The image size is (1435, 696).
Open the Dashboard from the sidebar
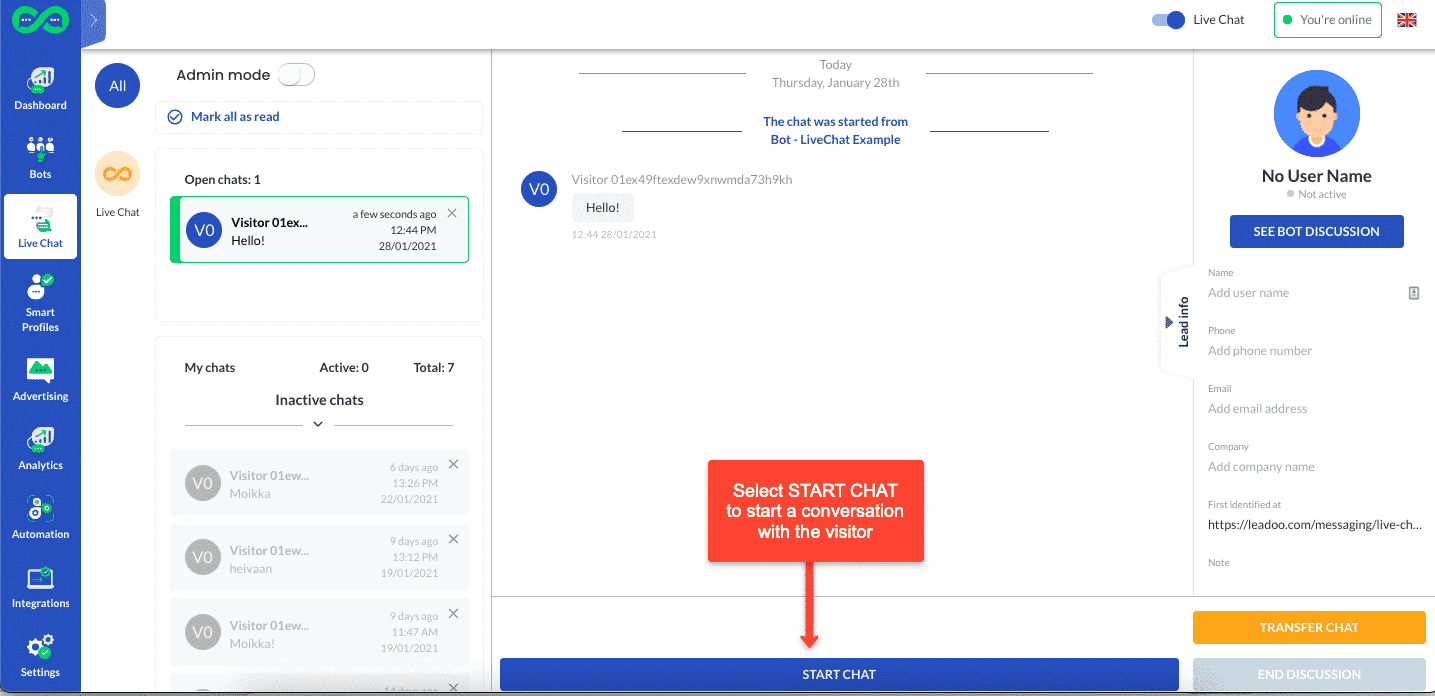40,87
